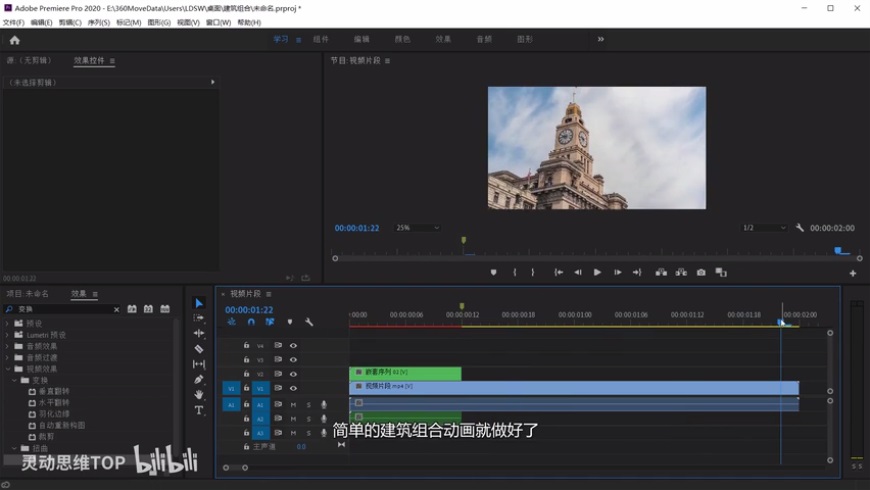Open the playback resolution 1/2 dropdown
The image size is (870, 490).
click(764, 228)
